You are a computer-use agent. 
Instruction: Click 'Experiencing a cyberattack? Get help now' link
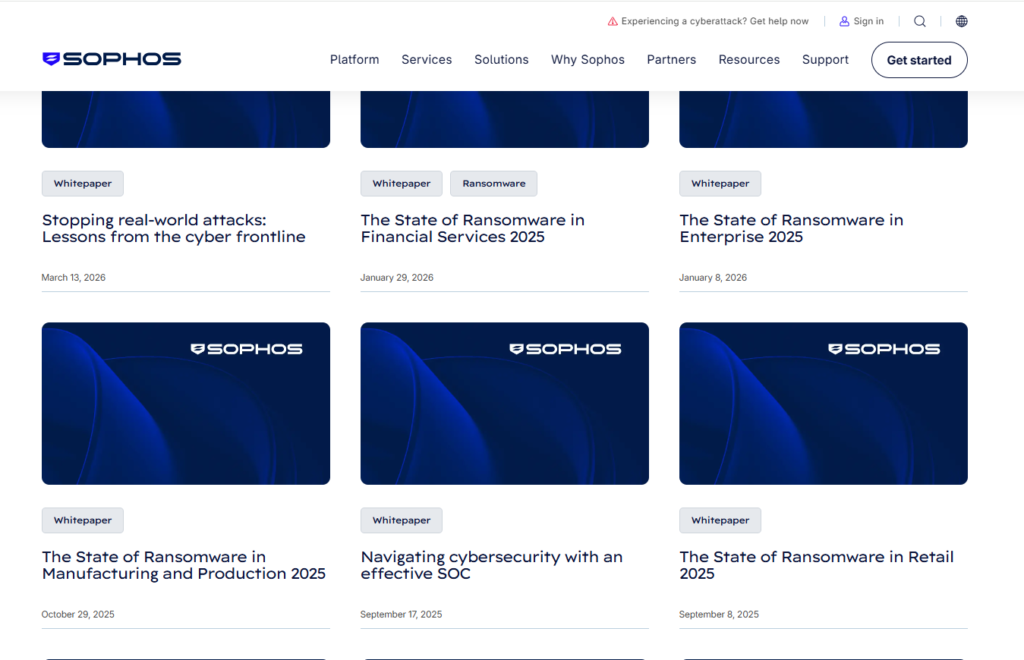[714, 21]
